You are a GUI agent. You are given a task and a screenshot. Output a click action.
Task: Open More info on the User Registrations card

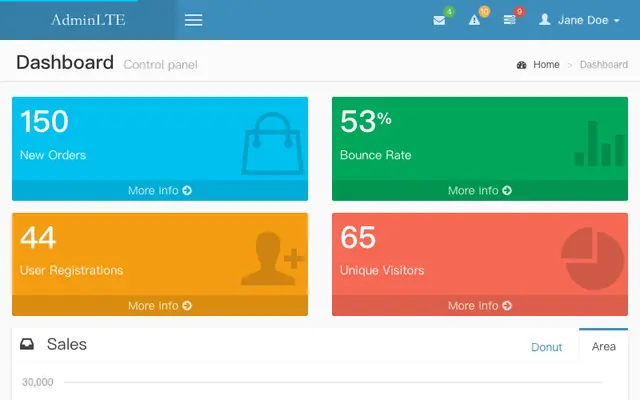coord(160,305)
